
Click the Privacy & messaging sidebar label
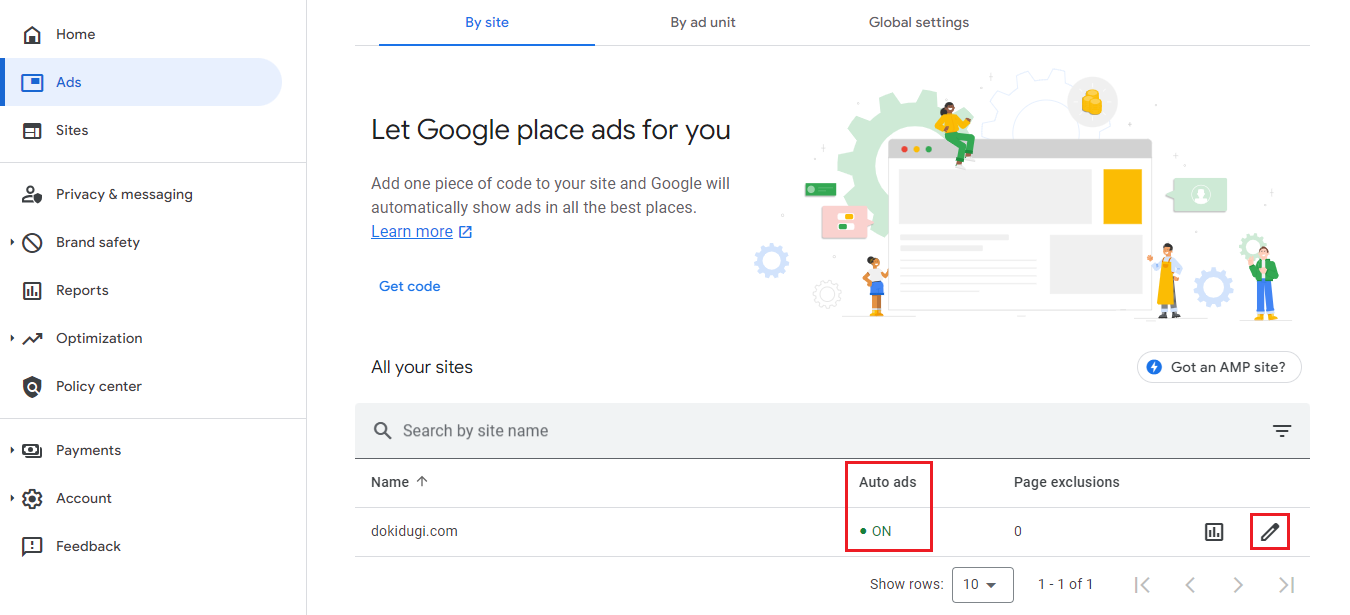(124, 195)
